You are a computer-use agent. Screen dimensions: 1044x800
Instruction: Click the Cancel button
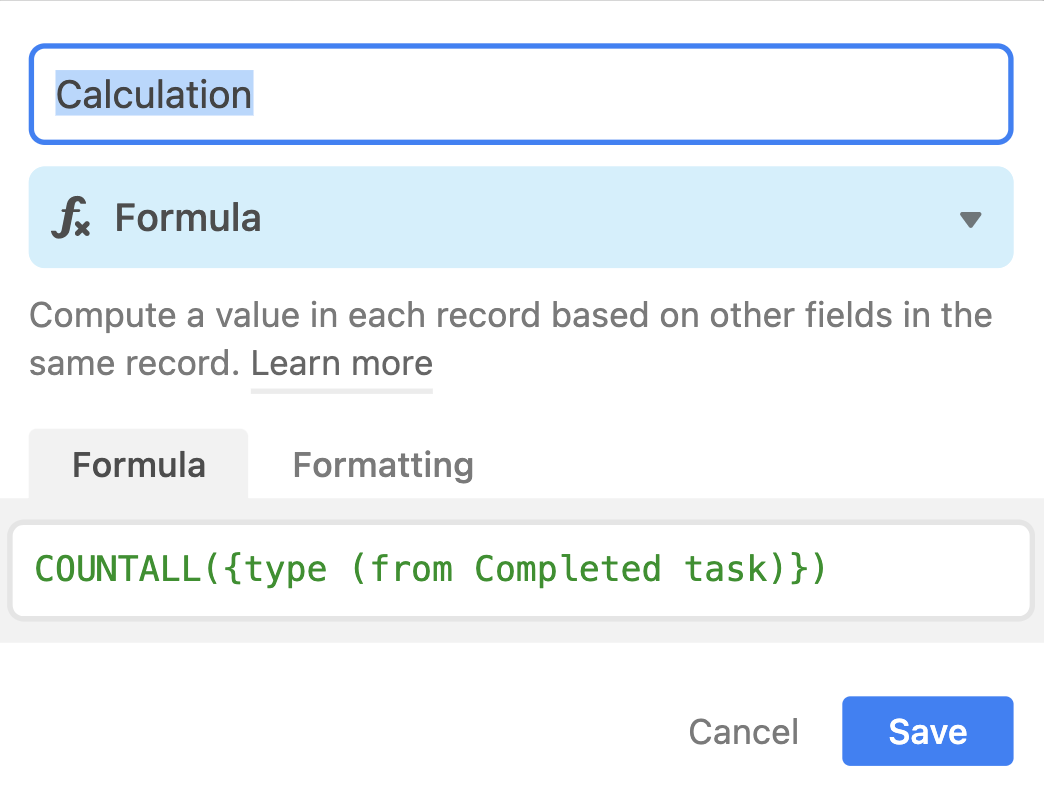point(743,732)
